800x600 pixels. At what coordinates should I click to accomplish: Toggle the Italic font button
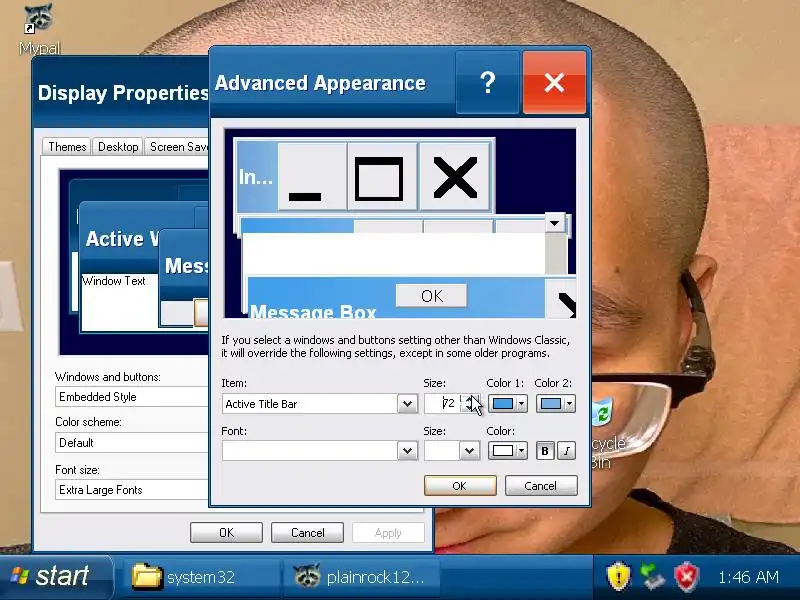(567, 451)
